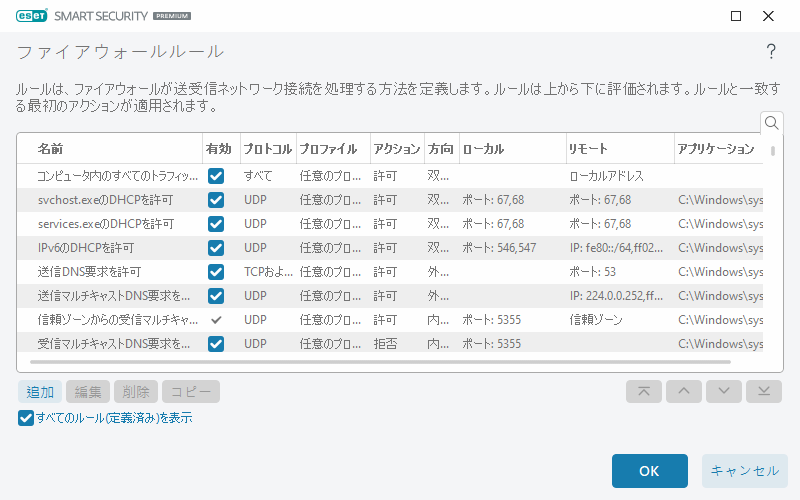Viewport: 800px width, 500px height.
Task: Click the 信頼ゾーン remote cell
Action: 596,320
